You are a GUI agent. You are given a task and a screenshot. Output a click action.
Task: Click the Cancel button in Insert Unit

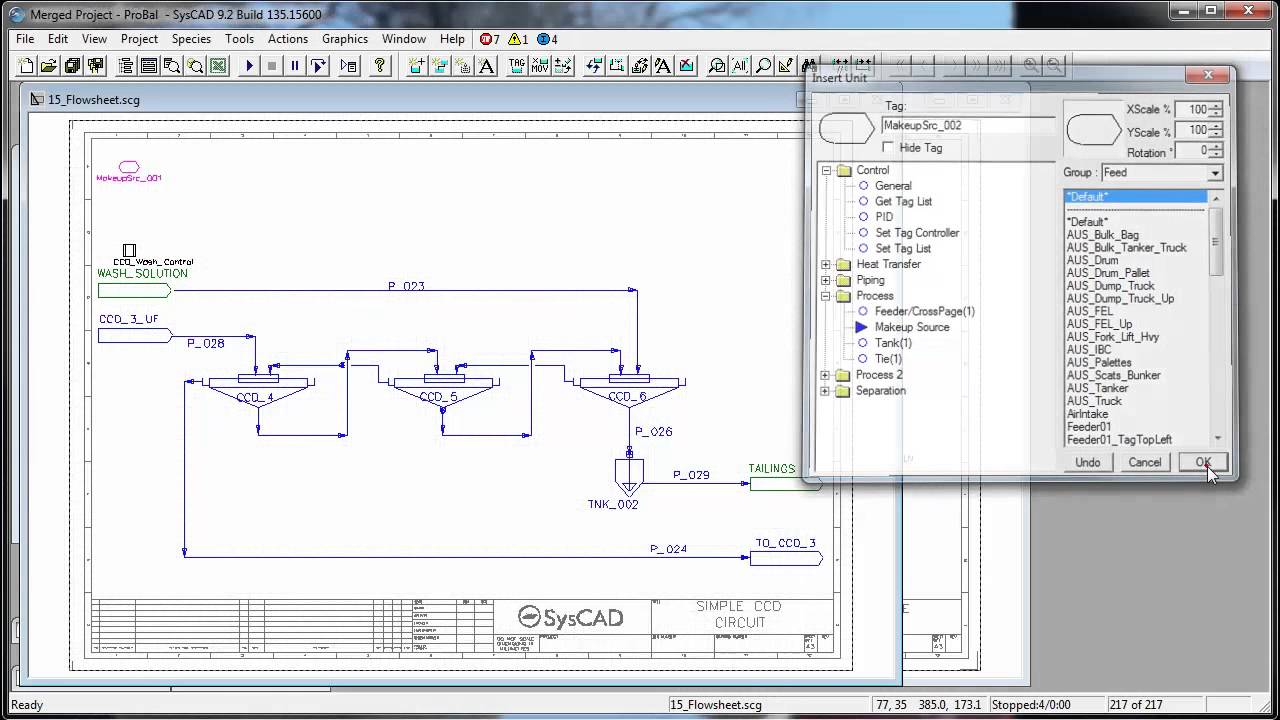click(x=1145, y=462)
